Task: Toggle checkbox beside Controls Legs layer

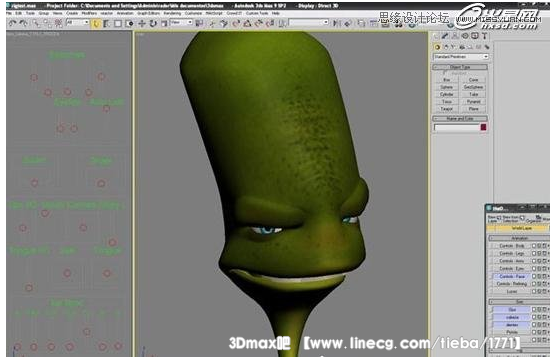Action: (x=534, y=253)
